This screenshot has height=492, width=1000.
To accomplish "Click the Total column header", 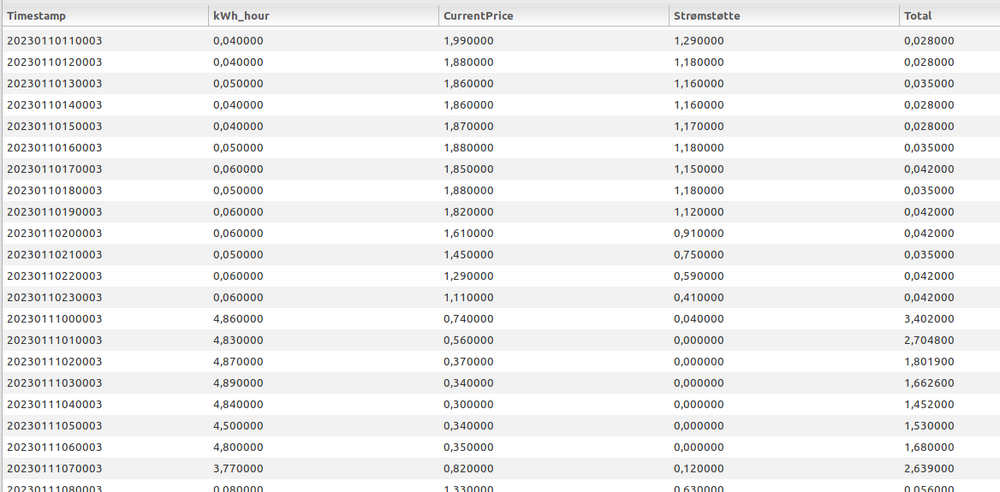I will click(919, 15).
